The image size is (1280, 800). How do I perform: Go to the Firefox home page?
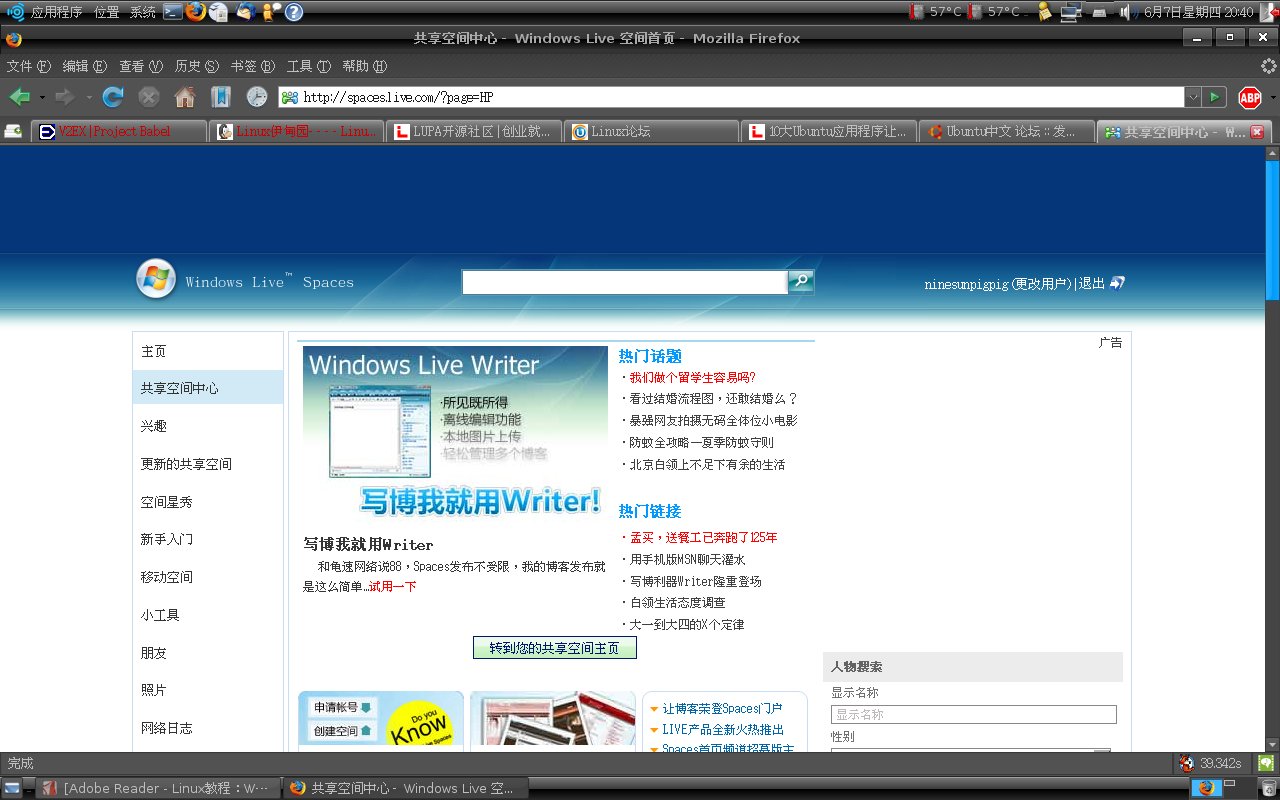point(185,97)
